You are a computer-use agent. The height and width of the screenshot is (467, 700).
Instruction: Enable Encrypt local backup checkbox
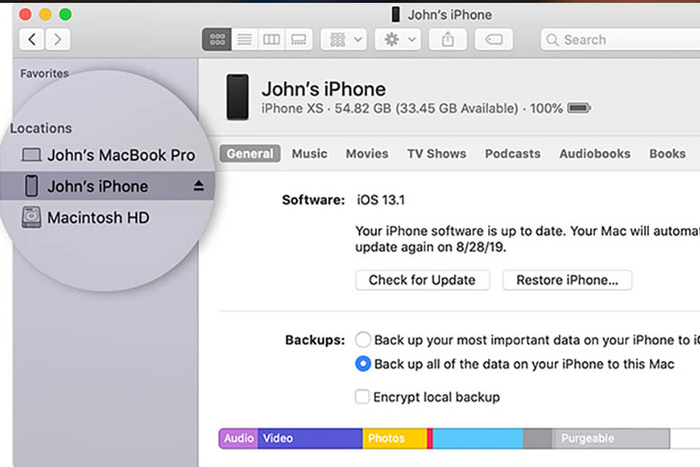pos(363,397)
